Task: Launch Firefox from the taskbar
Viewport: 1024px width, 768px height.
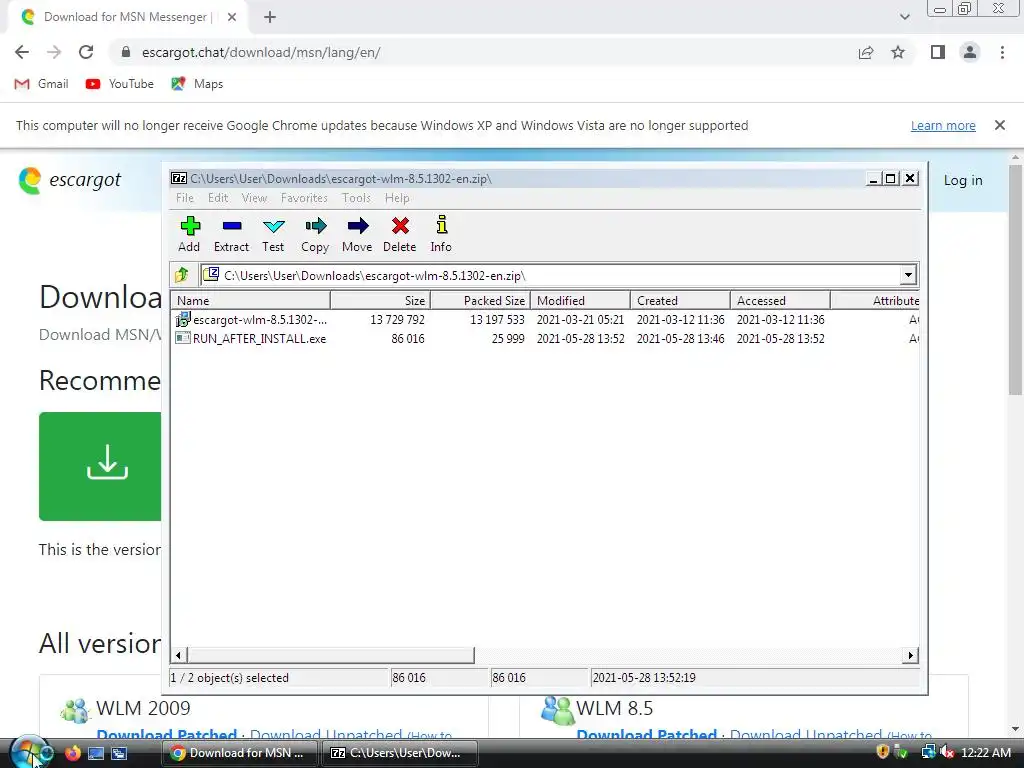Action: 72,753
